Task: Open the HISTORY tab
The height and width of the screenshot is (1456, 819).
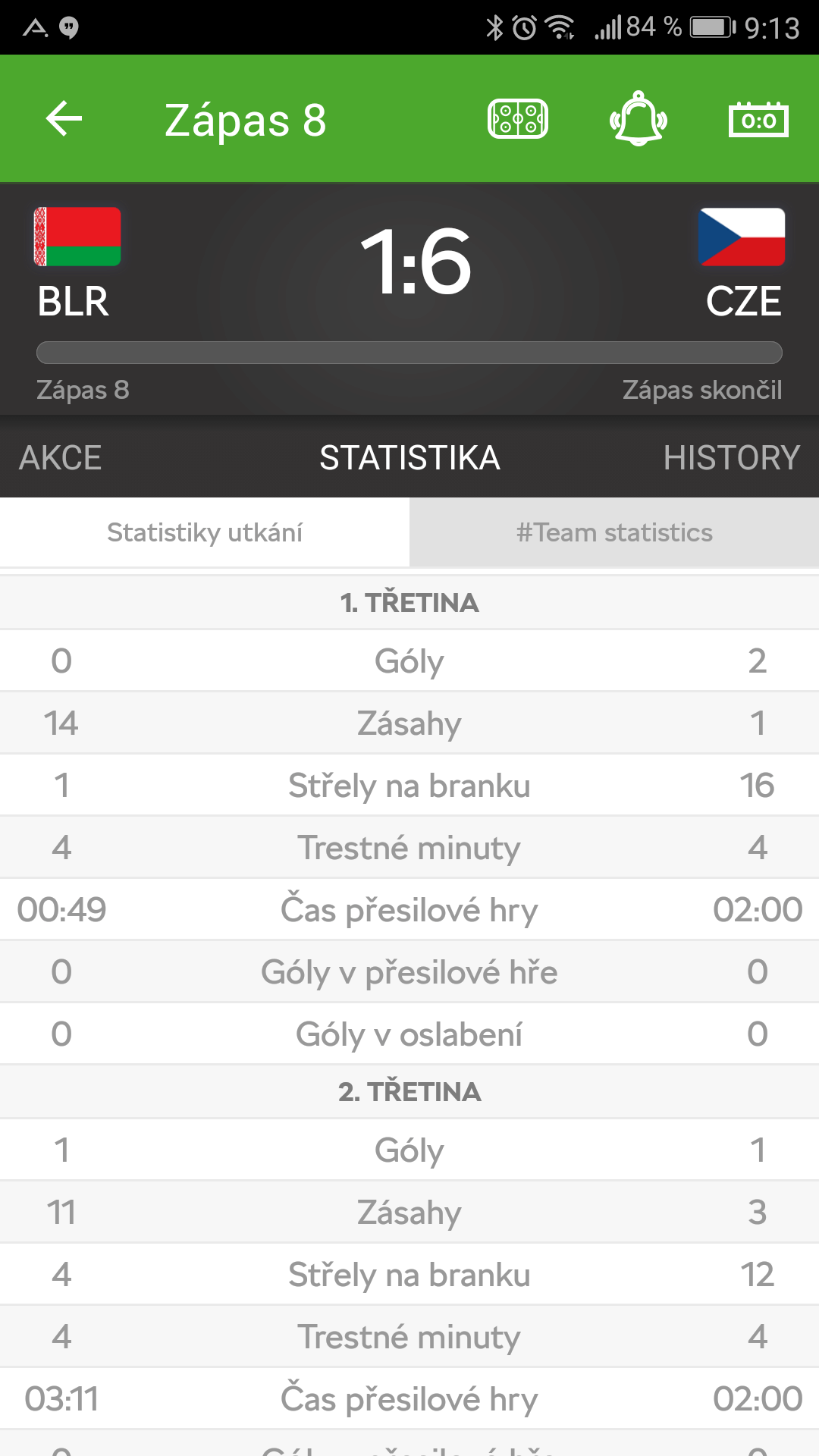Action: (x=731, y=458)
